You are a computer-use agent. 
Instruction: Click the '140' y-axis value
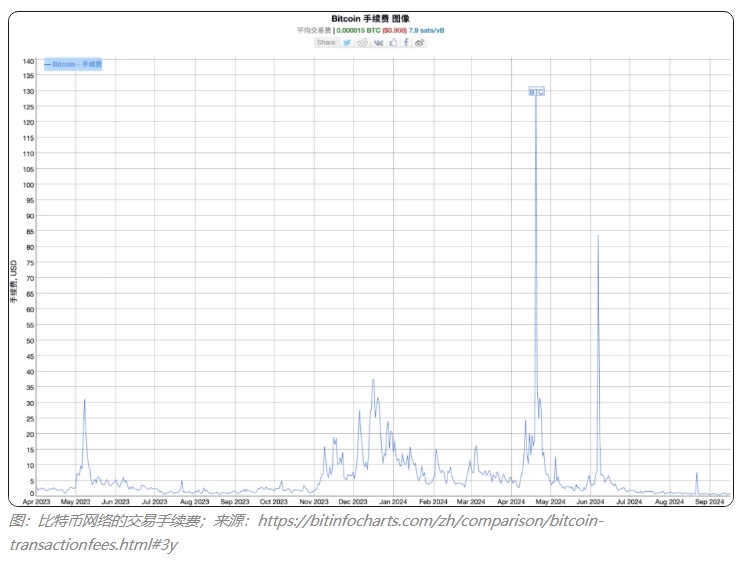point(28,61)
